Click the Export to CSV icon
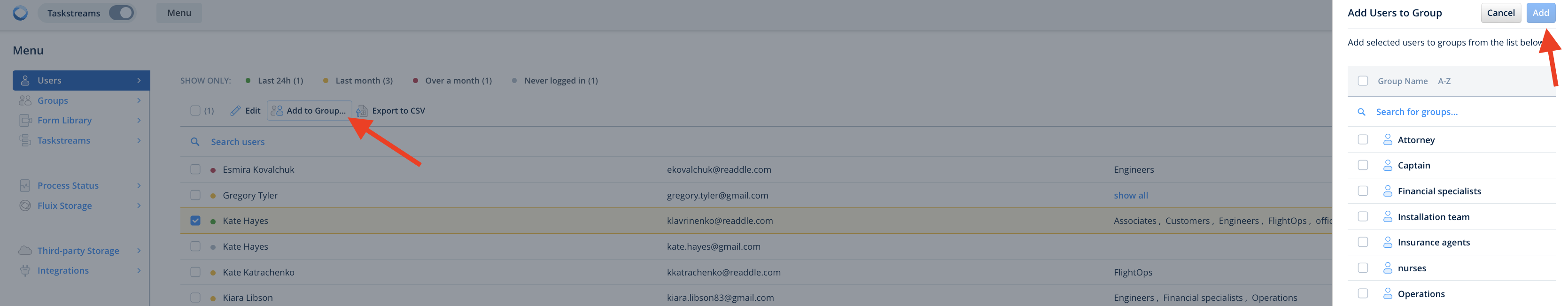Viewport: 1568px width, 306px height. point(362,111)
